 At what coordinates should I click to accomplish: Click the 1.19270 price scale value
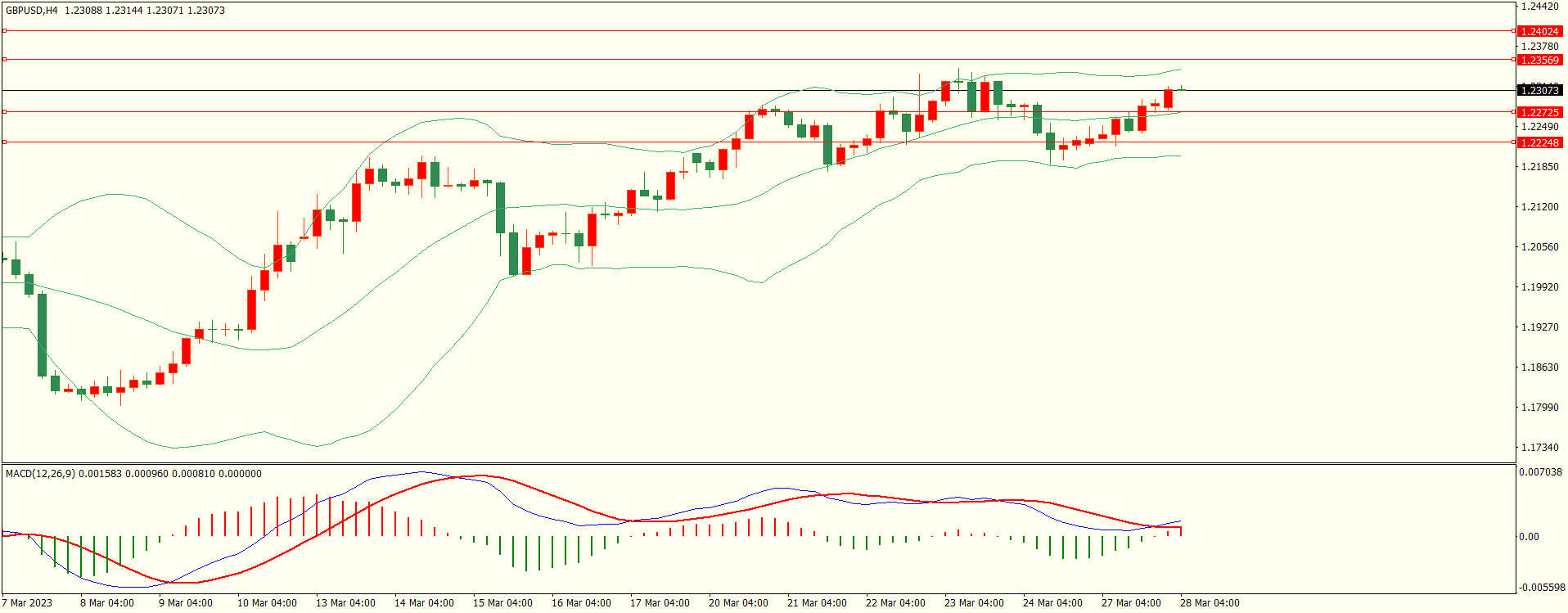tap(1539, 327)
